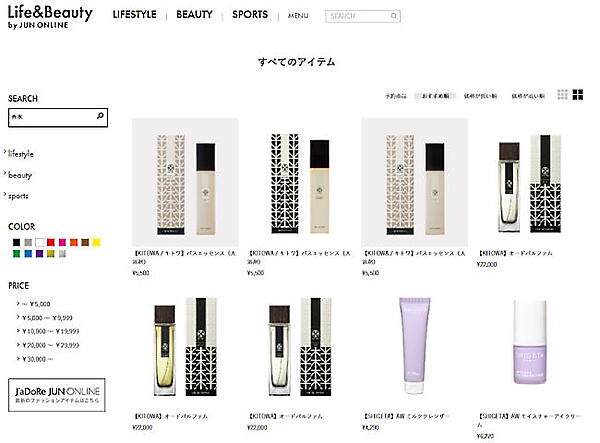Viewport: 600px width, 443px height.
Task: Switch to large grid view icon
Action: [x=578, y=94]
